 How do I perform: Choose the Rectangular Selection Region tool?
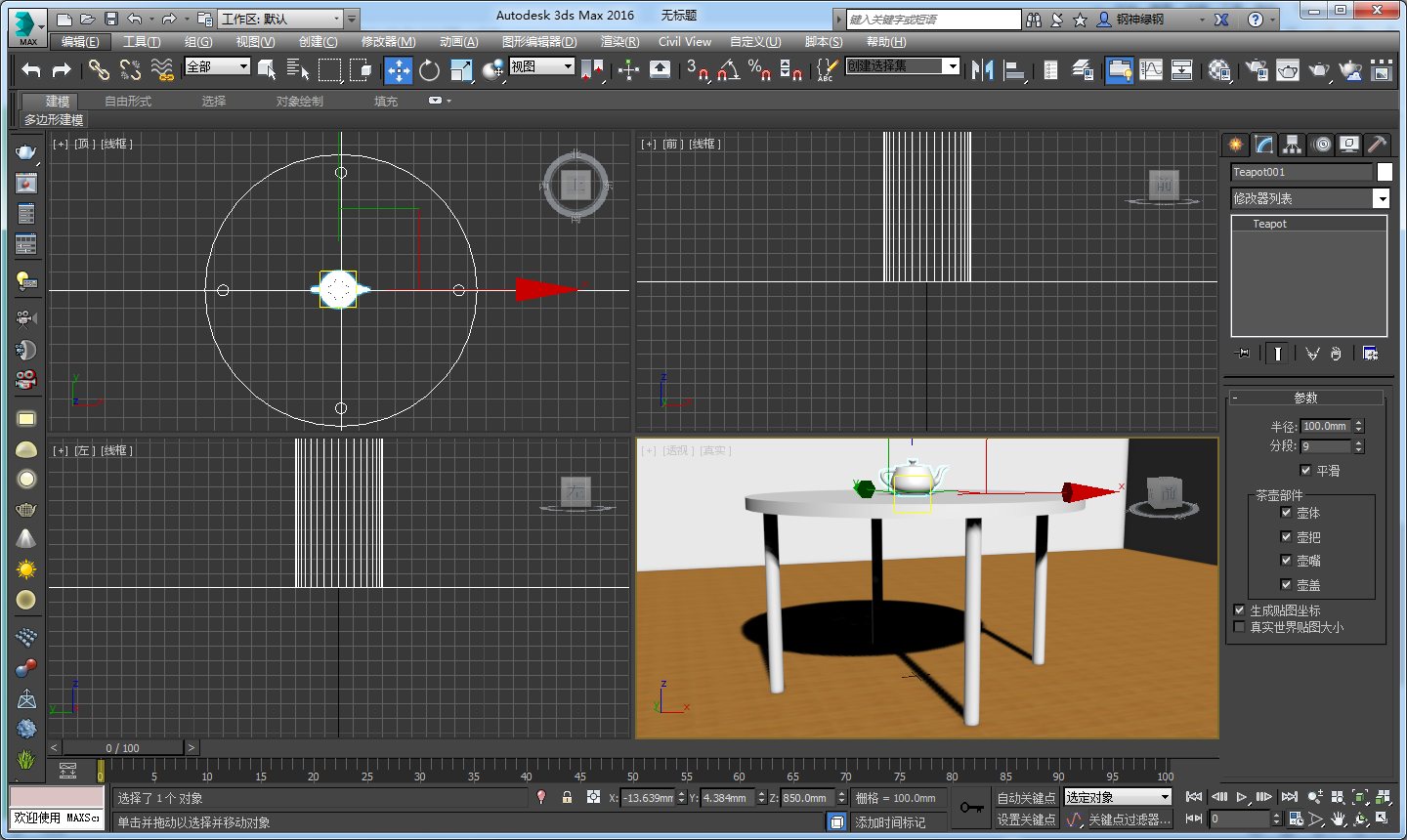pyautogui.click(x=330, y=69)
